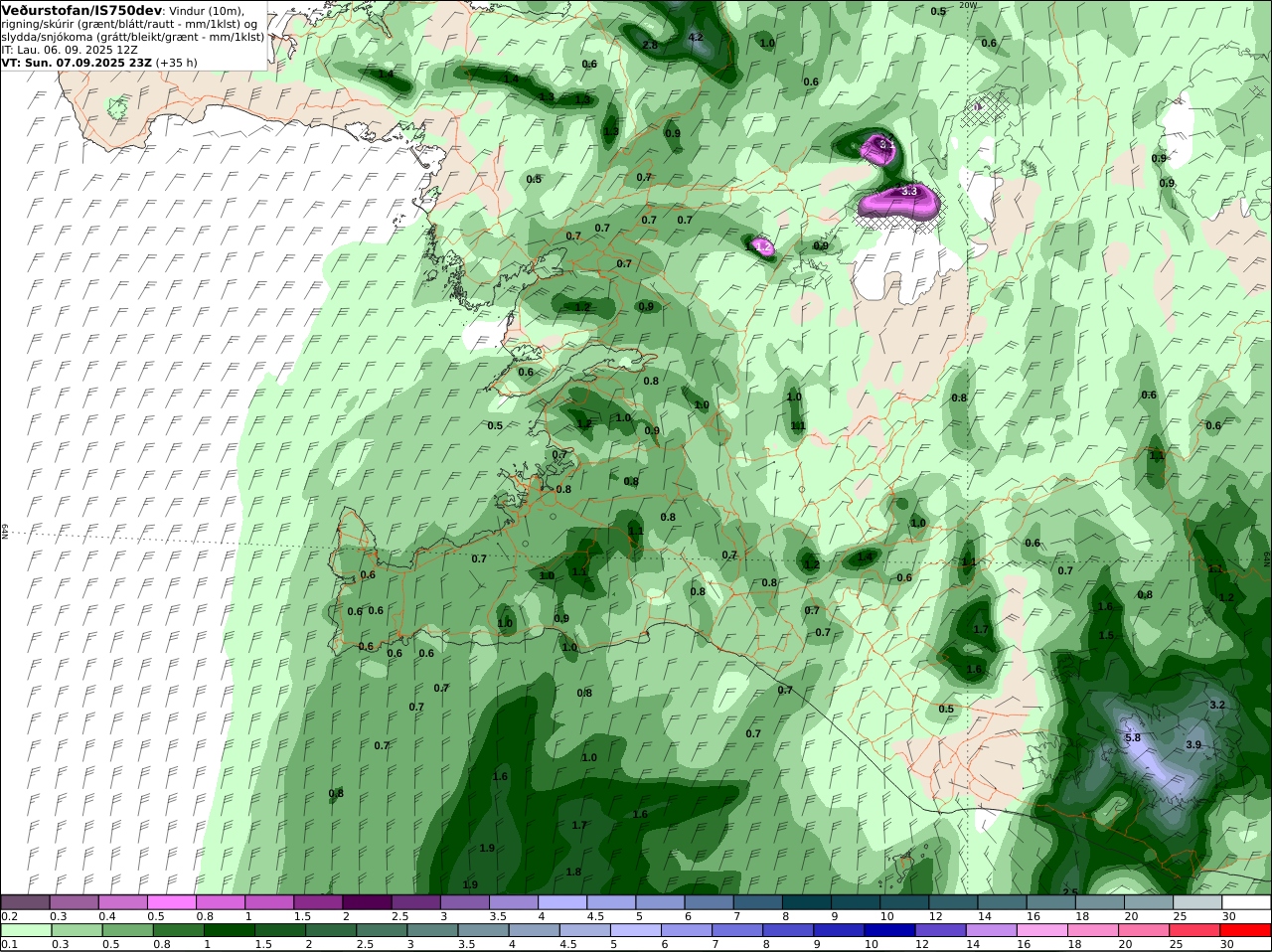Screen dimensions: 1272x952
Task: Click the 5.8 precipitation value on map
Action: tap(1132, 737)
